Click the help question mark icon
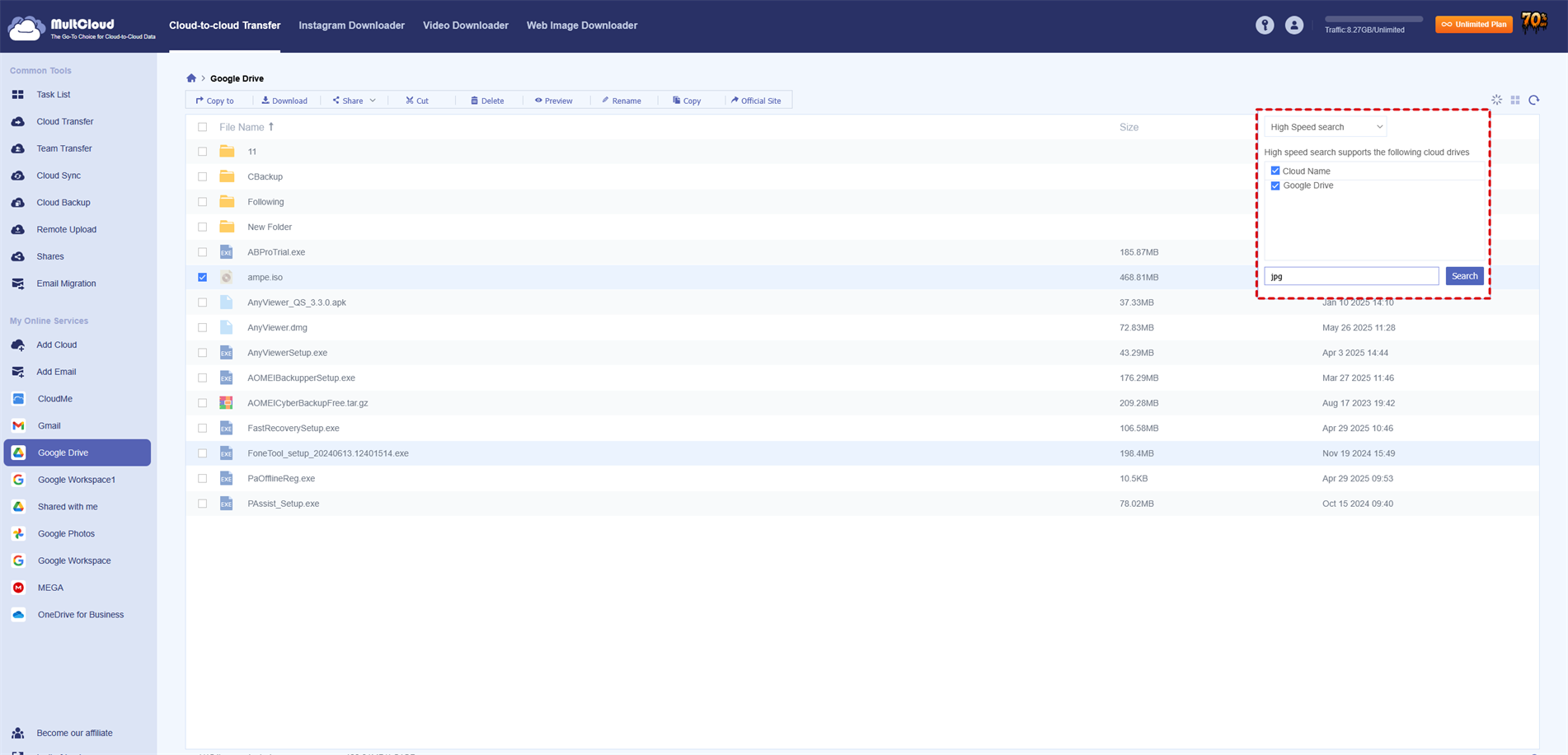Screen dimensions: 1568x755 (x=1264, y=26)
